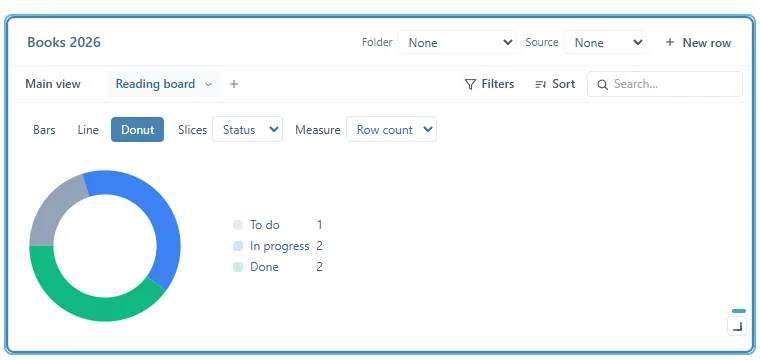Click the New row button
Viewport: 760px width, 360px height.
tap(698, 43)
